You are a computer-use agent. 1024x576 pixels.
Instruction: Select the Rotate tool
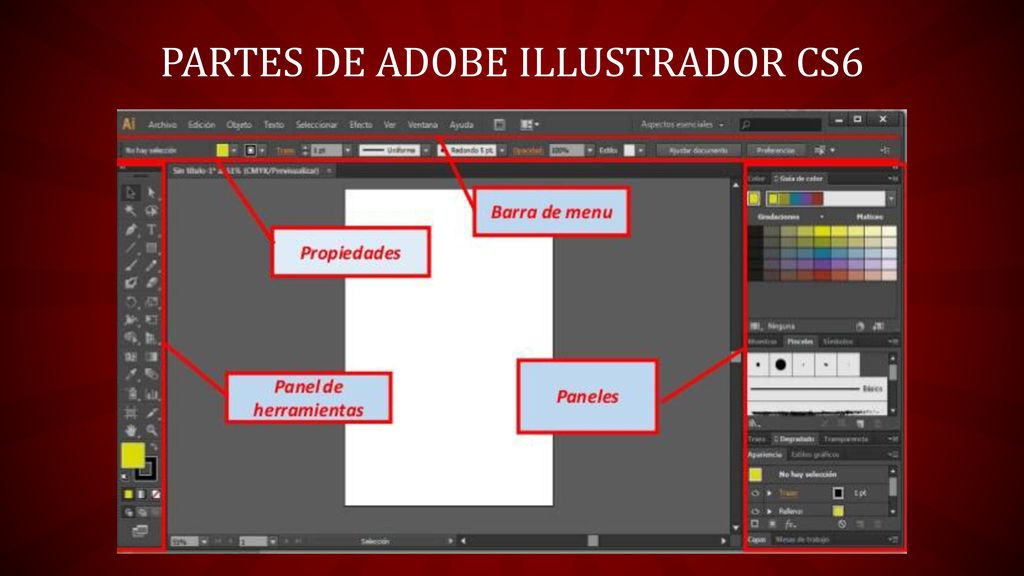(x=131, y=302)
